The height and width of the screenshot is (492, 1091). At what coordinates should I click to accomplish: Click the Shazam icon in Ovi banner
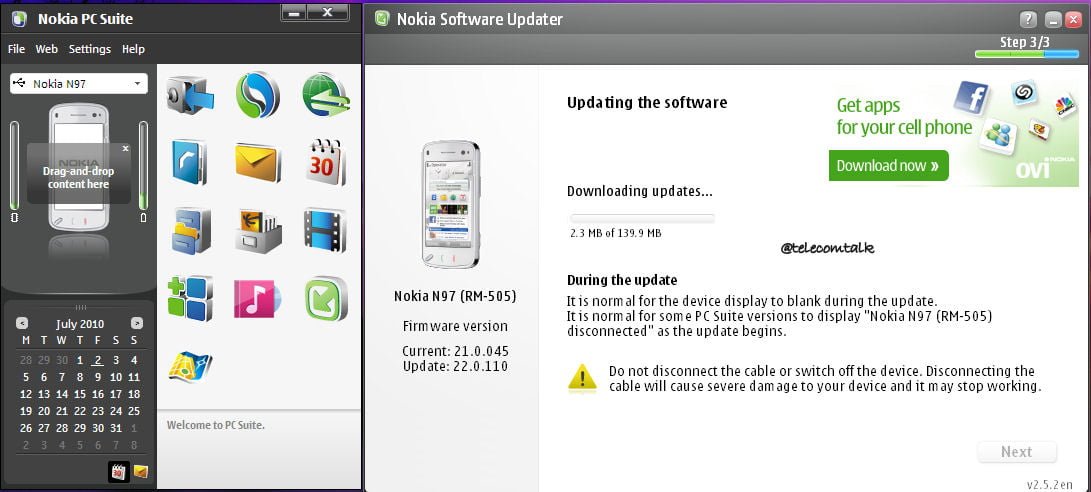tap(1024, 92)
